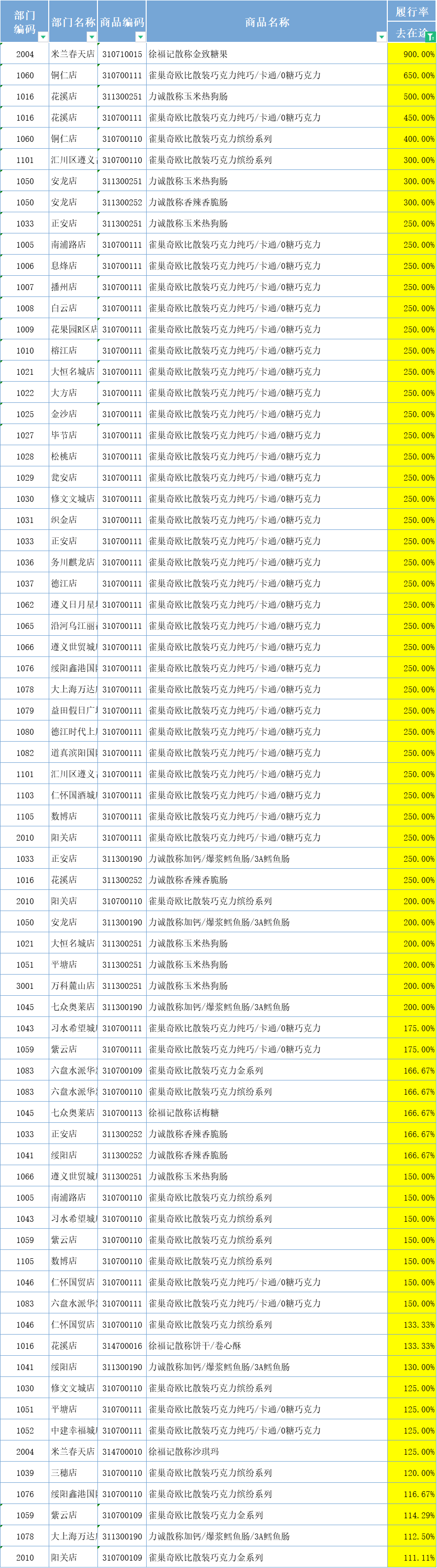Click product code cell 314700016
The width and height of the screenshot is (437, 1568).
click(122, 1346)
